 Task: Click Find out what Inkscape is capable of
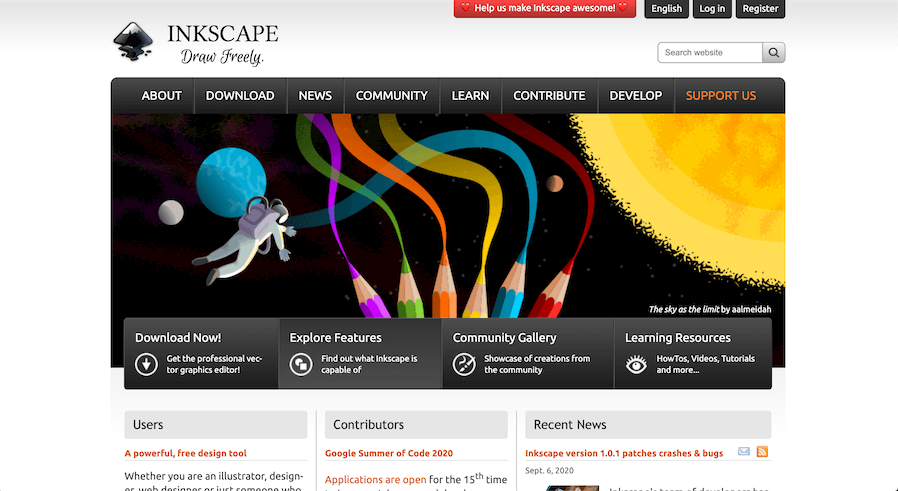coord(369,364)
